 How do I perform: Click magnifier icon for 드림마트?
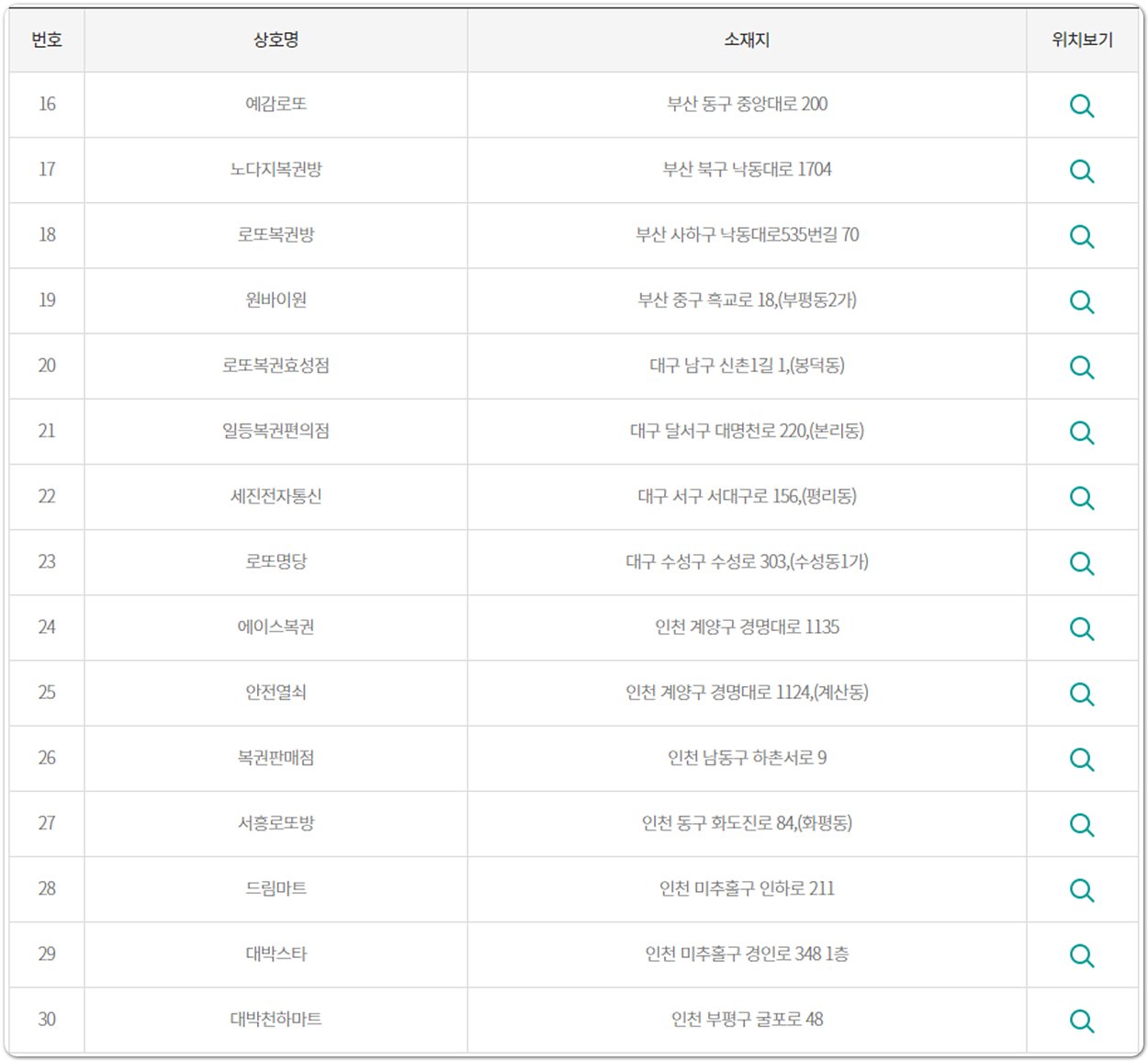point(1082,890)
